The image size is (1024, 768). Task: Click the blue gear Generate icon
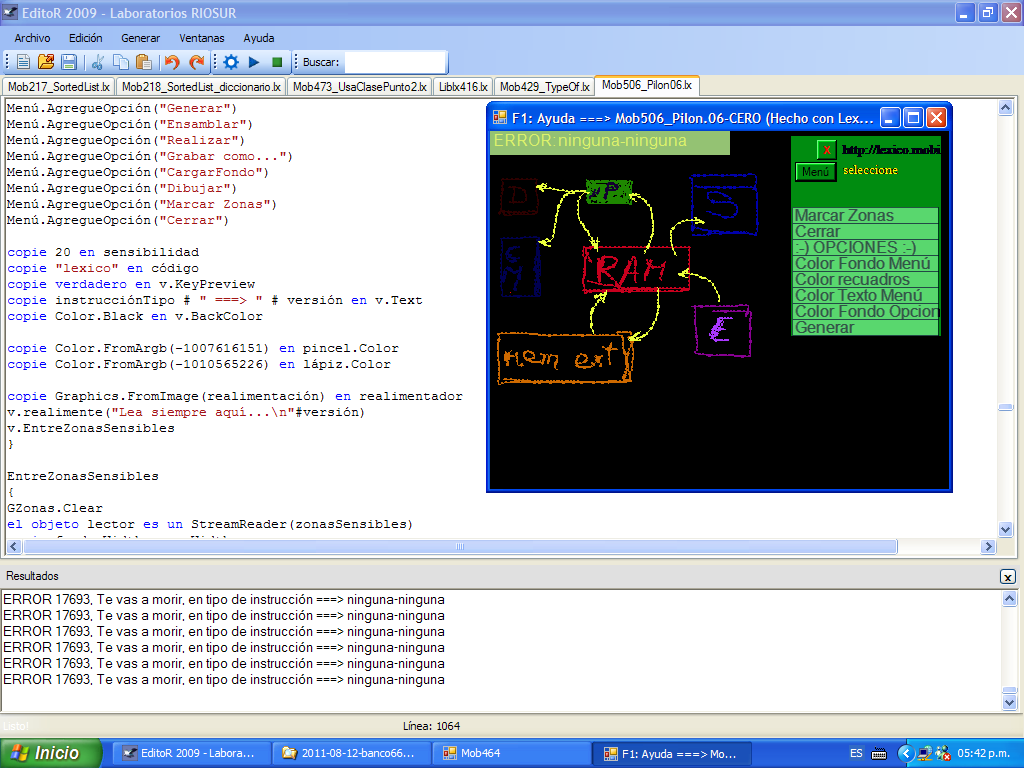[231, 62]
